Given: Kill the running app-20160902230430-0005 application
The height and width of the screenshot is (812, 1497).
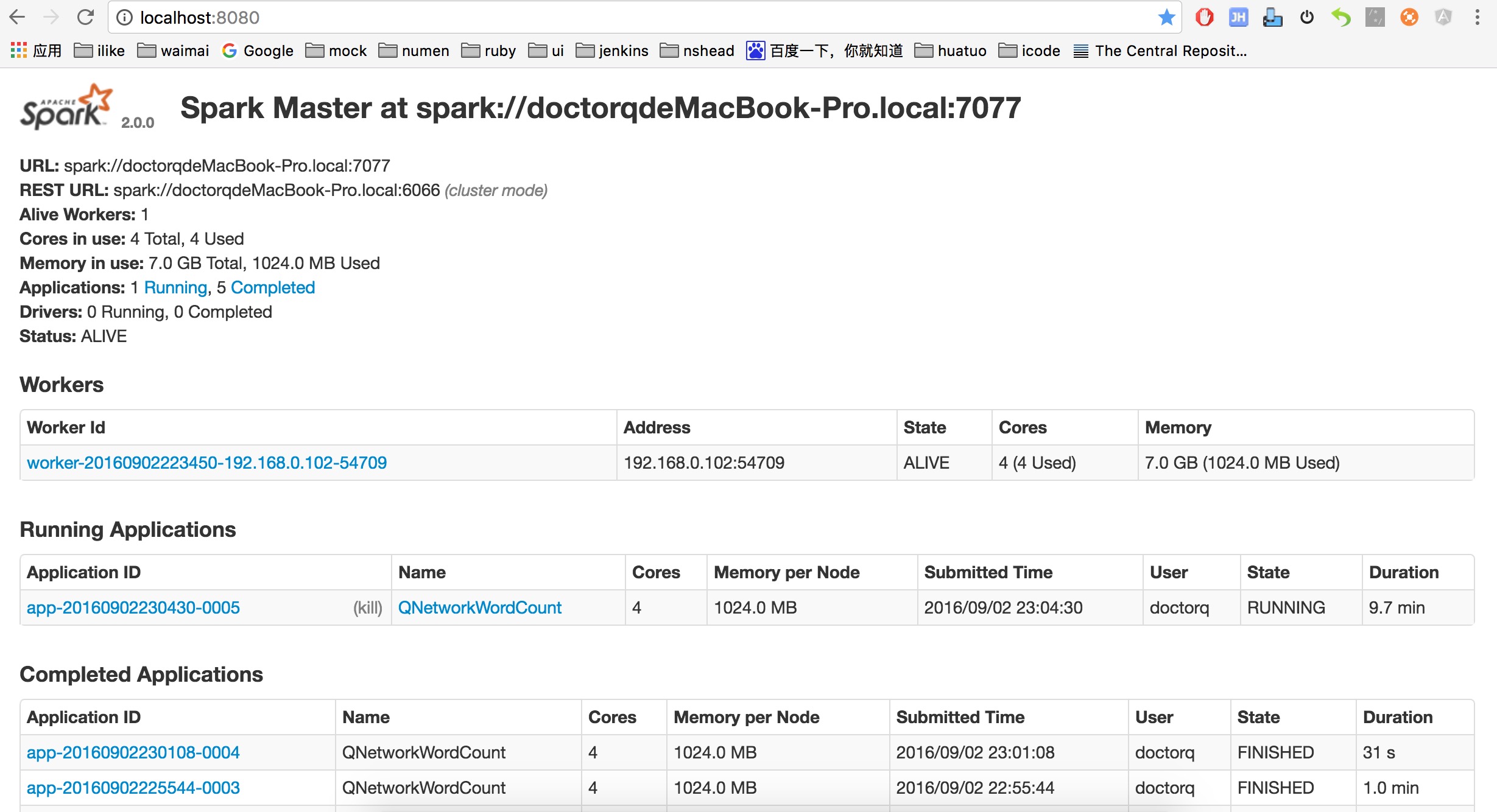Looking at the screenshot, I should [367, 607].
